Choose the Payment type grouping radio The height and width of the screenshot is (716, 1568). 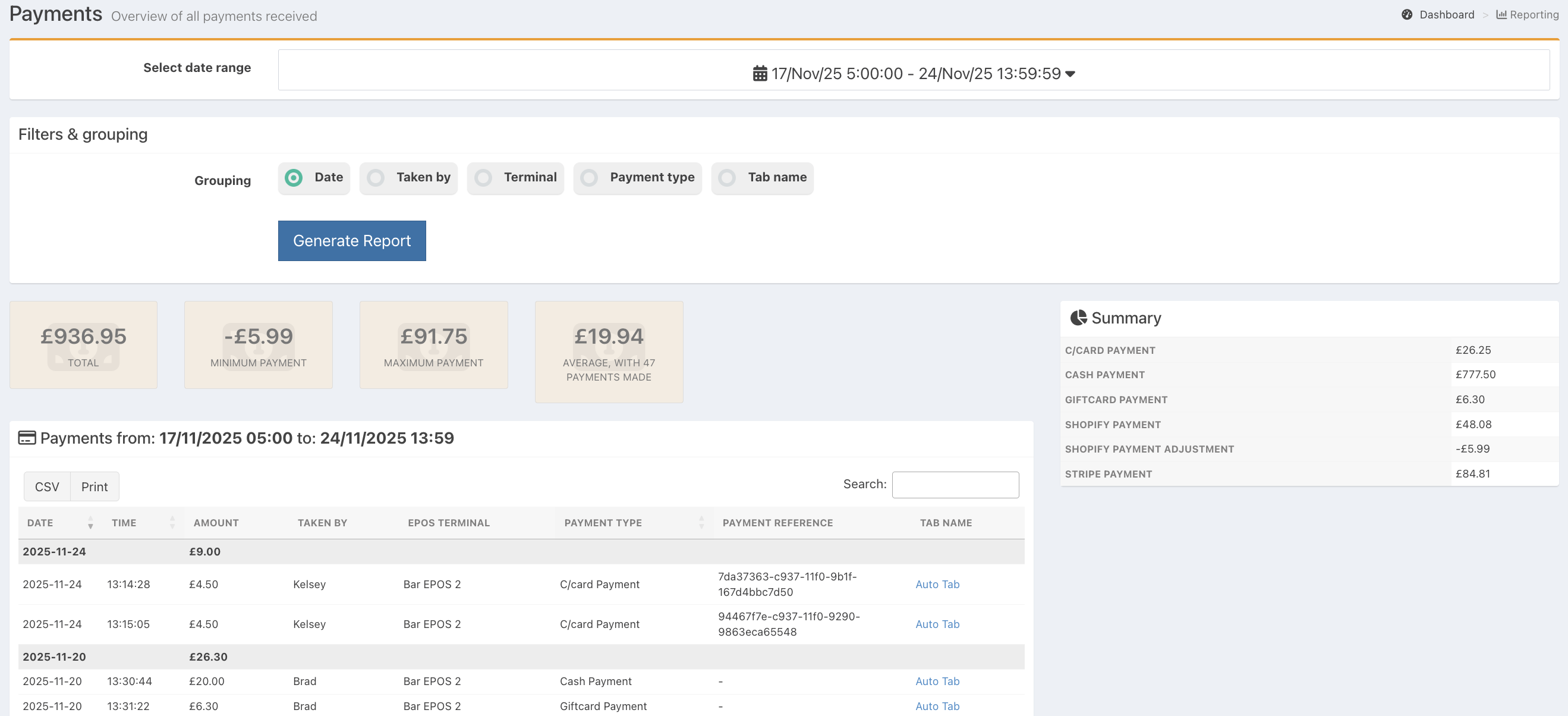pyautogui.click(x=589, y=178)
